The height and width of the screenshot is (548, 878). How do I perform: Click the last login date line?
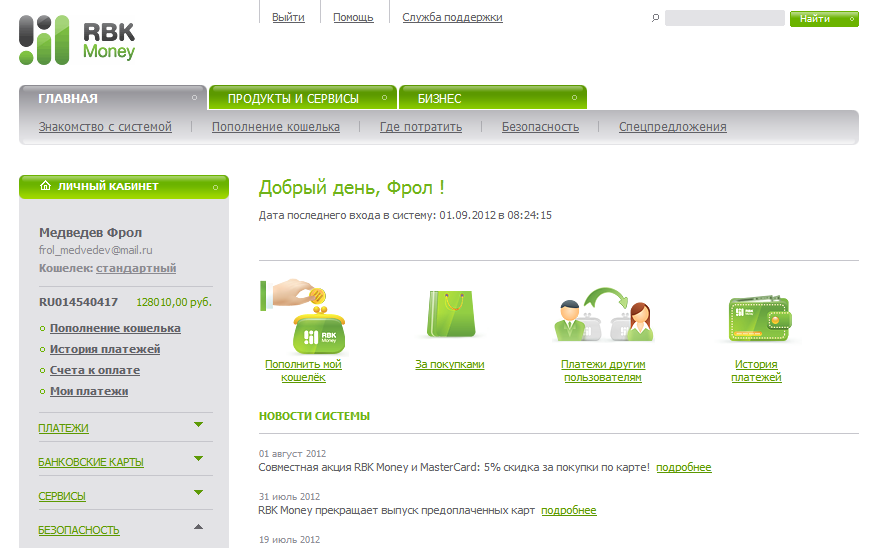click(405, 215)
